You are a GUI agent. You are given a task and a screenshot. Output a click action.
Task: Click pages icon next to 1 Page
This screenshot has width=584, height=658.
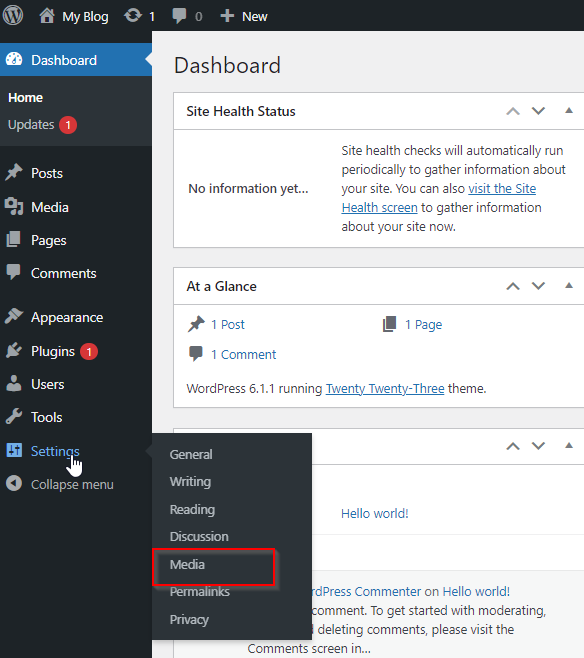coord(389,324)
